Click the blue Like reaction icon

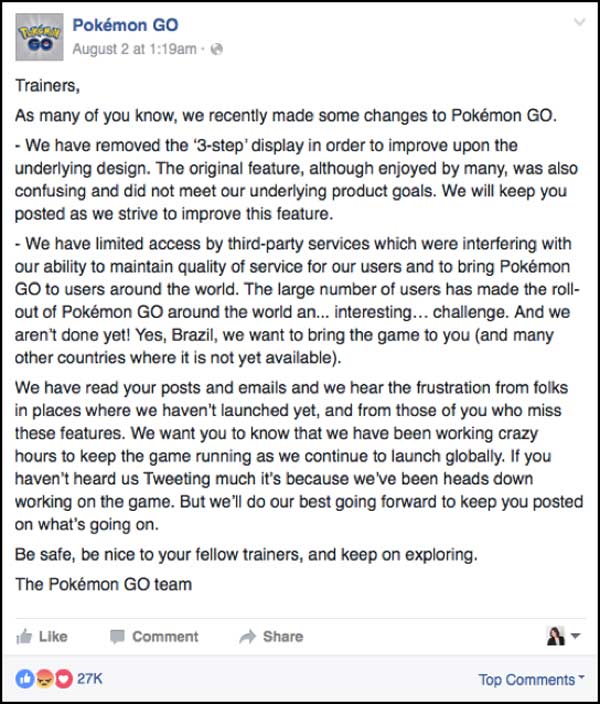pos(25,679)
